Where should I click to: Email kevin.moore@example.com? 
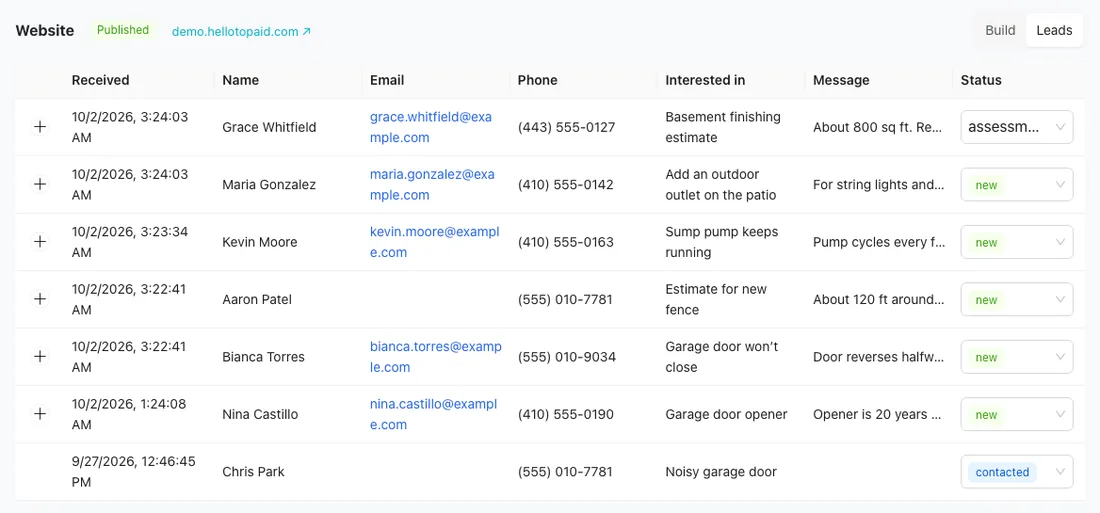[x=434, y=242]
